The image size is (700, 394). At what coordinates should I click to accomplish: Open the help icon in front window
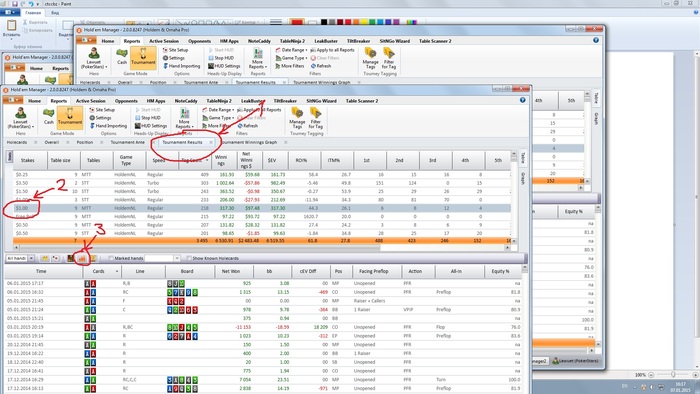click(x=522, y=100)
